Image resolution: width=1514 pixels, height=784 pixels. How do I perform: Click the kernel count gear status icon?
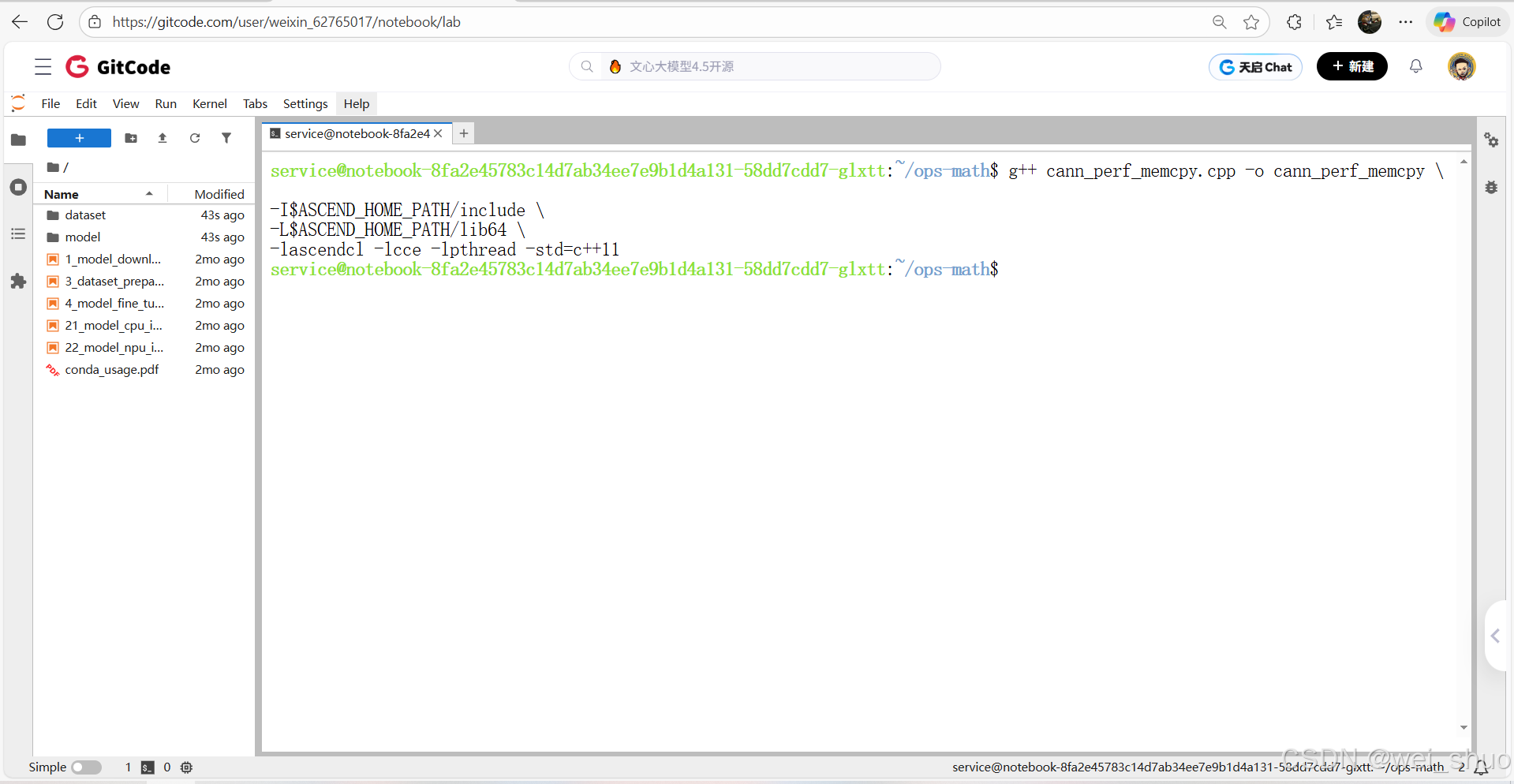pyautogui.click(x=186, y=767)
